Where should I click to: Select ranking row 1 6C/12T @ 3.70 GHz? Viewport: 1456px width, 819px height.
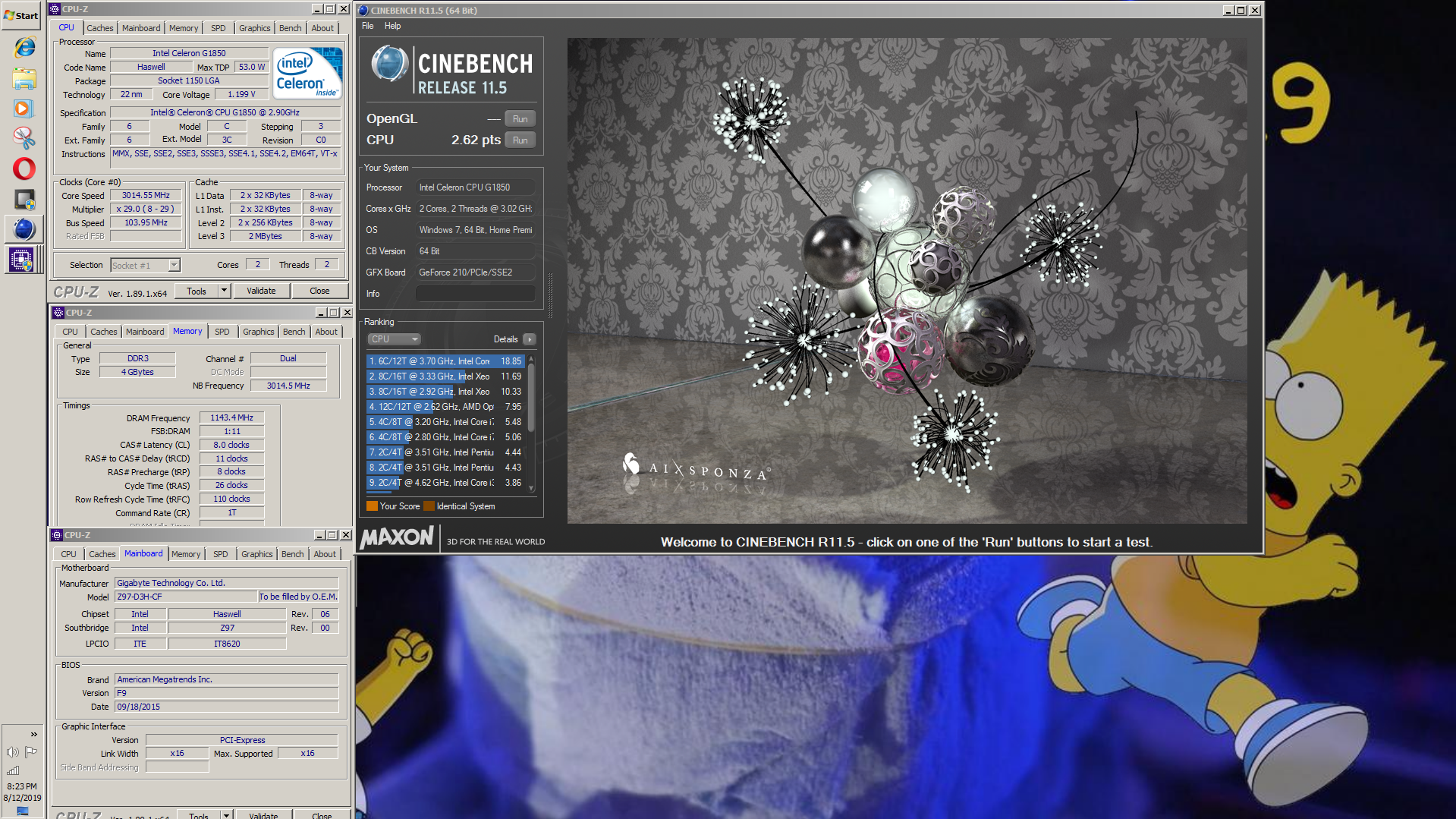pyautogui.click(x=445, y=361)
